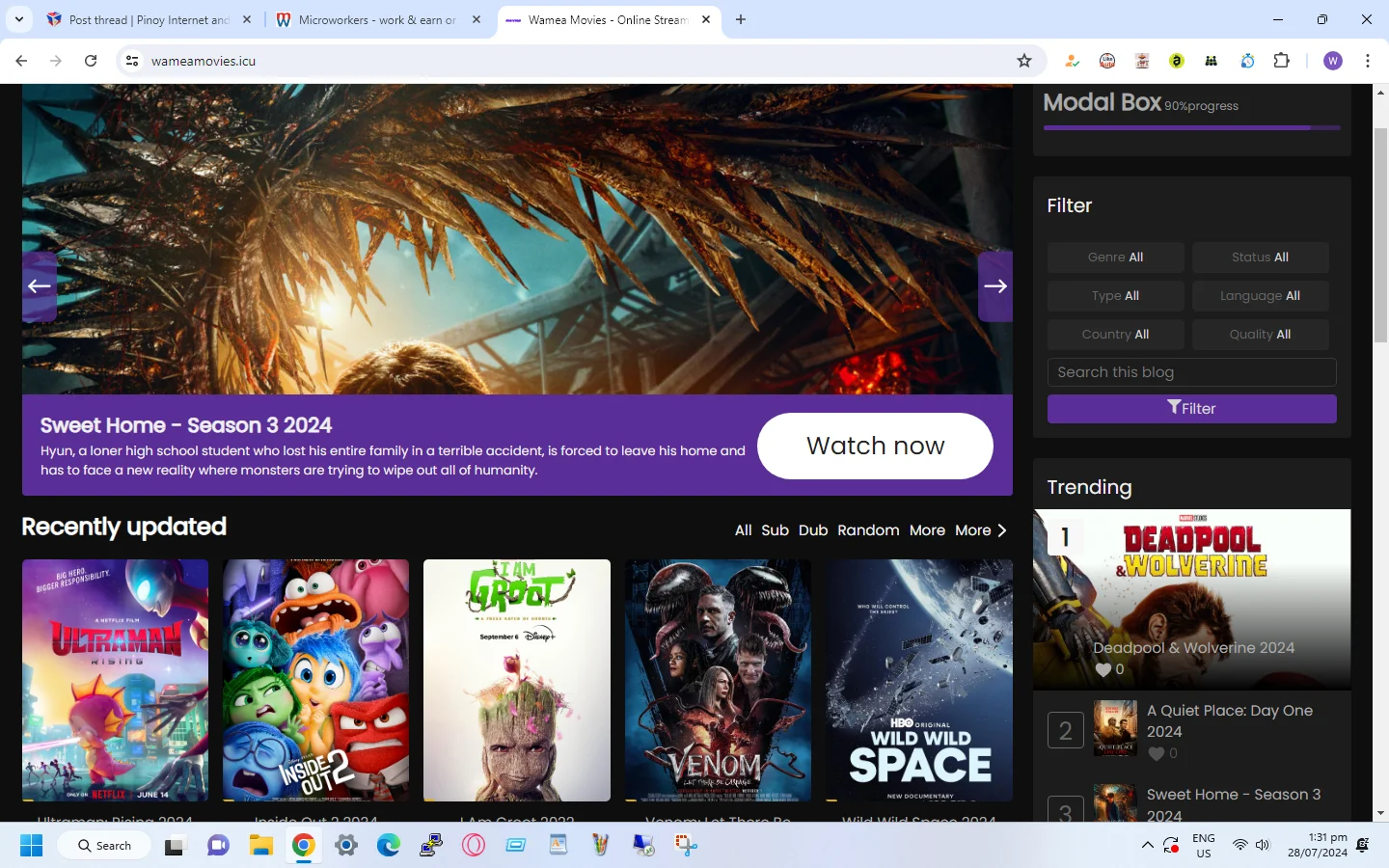This screenshot has height=868, width=1389.
Task: Reload the current page
Action: tap(91, 61)
